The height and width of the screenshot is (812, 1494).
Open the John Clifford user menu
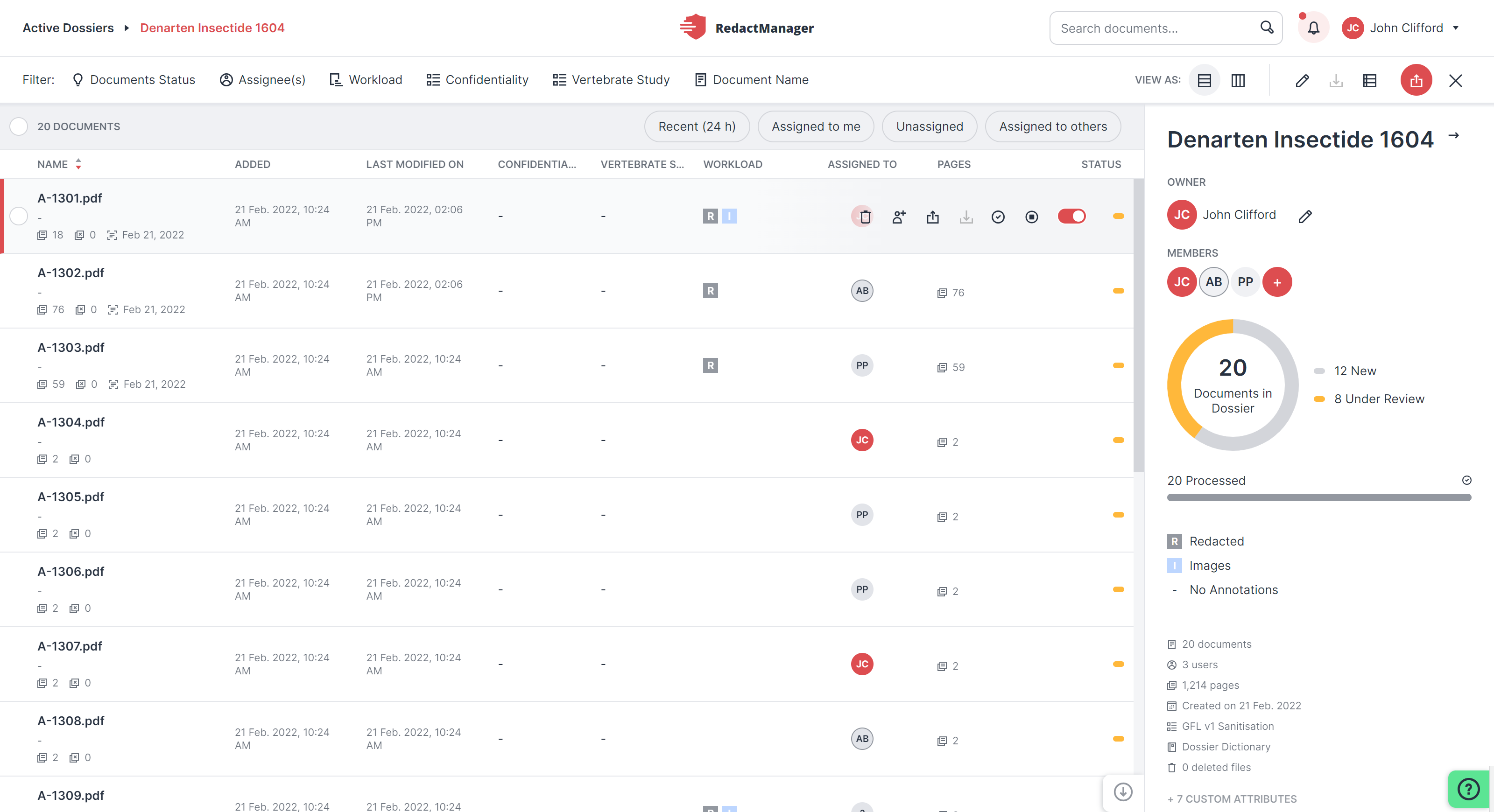click(1401, 28)
